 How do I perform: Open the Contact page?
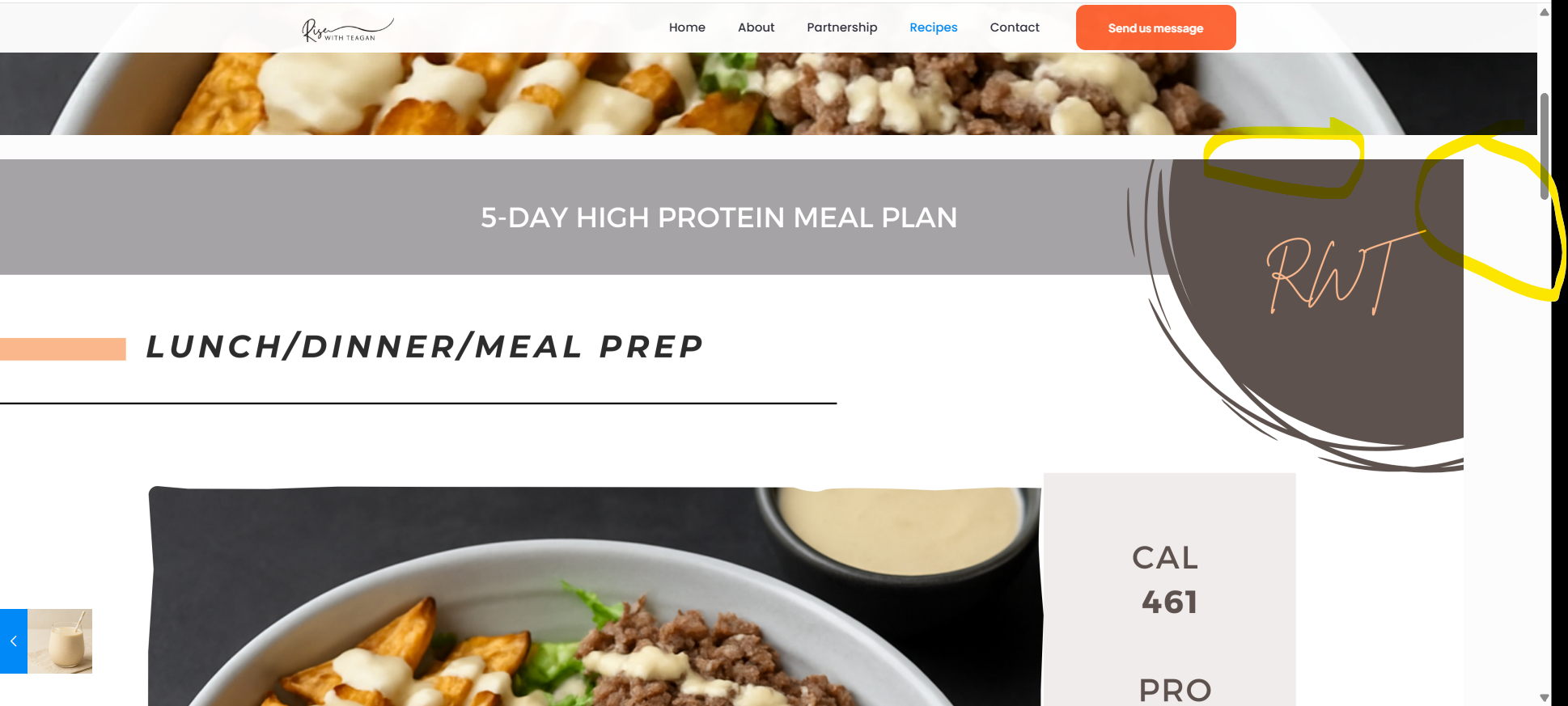pos(1015,27)
